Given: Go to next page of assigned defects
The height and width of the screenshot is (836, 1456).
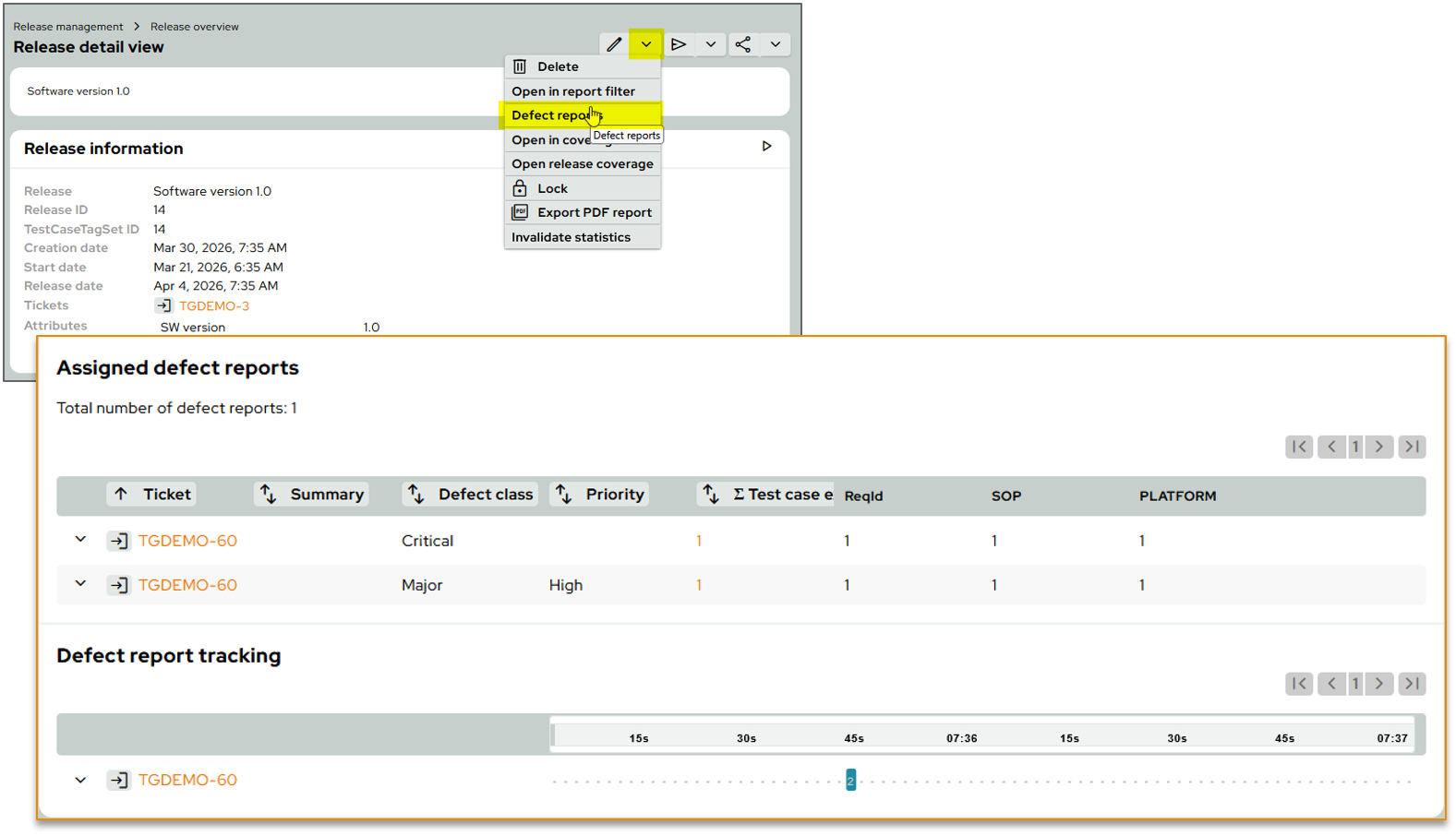Looking at the screenshot, I should coord(1379,447).
